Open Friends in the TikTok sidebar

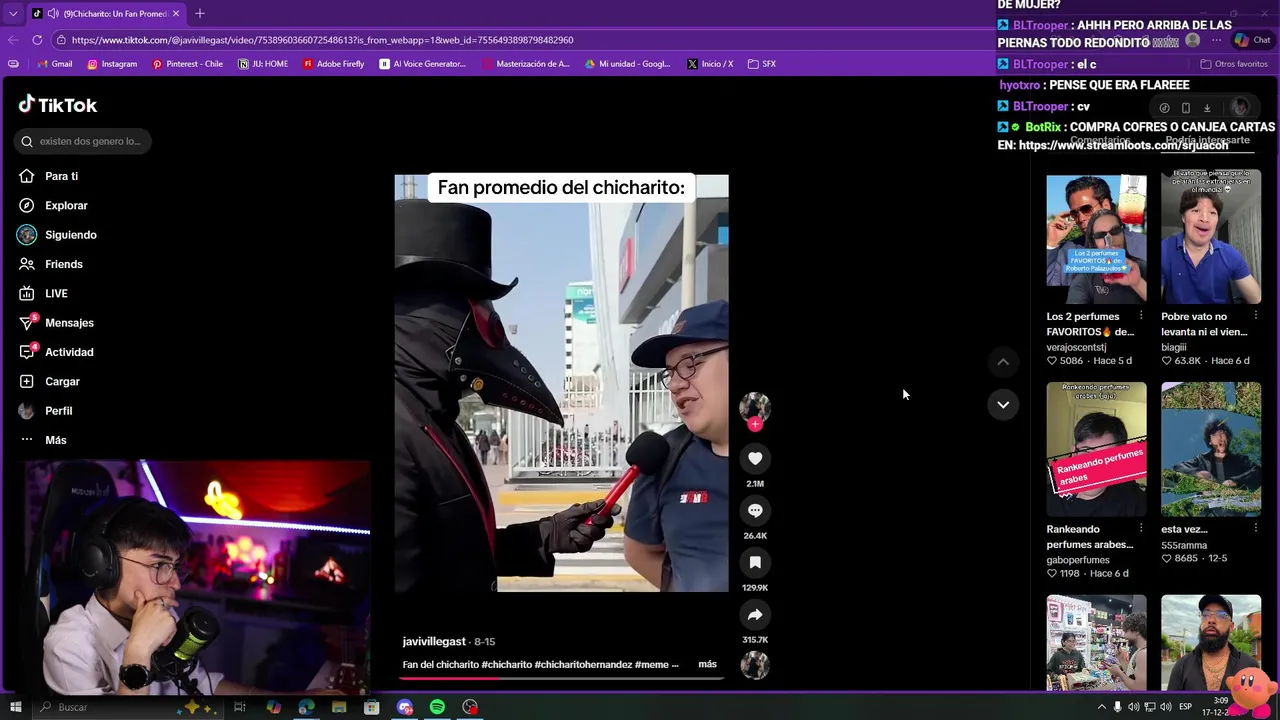[63, 264]
